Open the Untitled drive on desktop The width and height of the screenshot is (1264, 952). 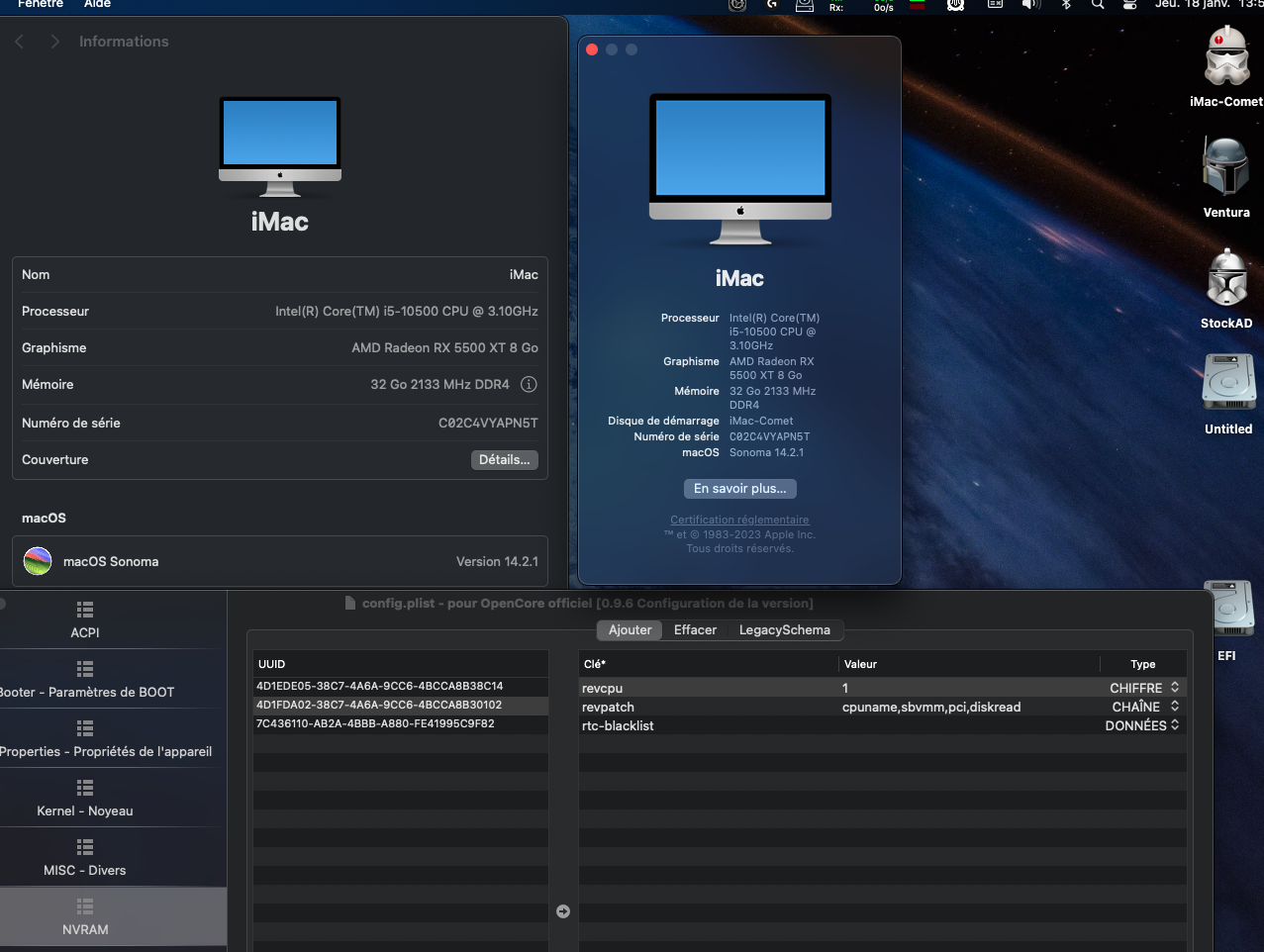1228,384
